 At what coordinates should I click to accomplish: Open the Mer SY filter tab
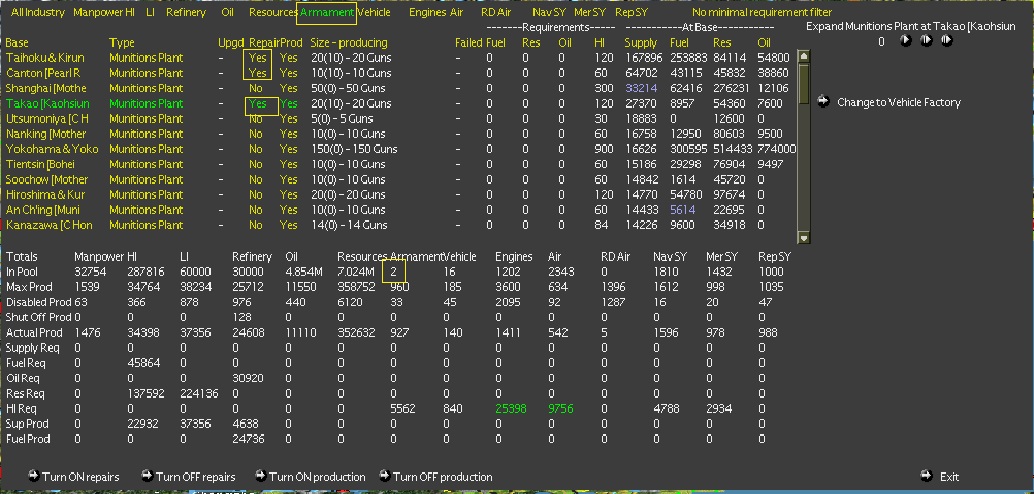590,13
